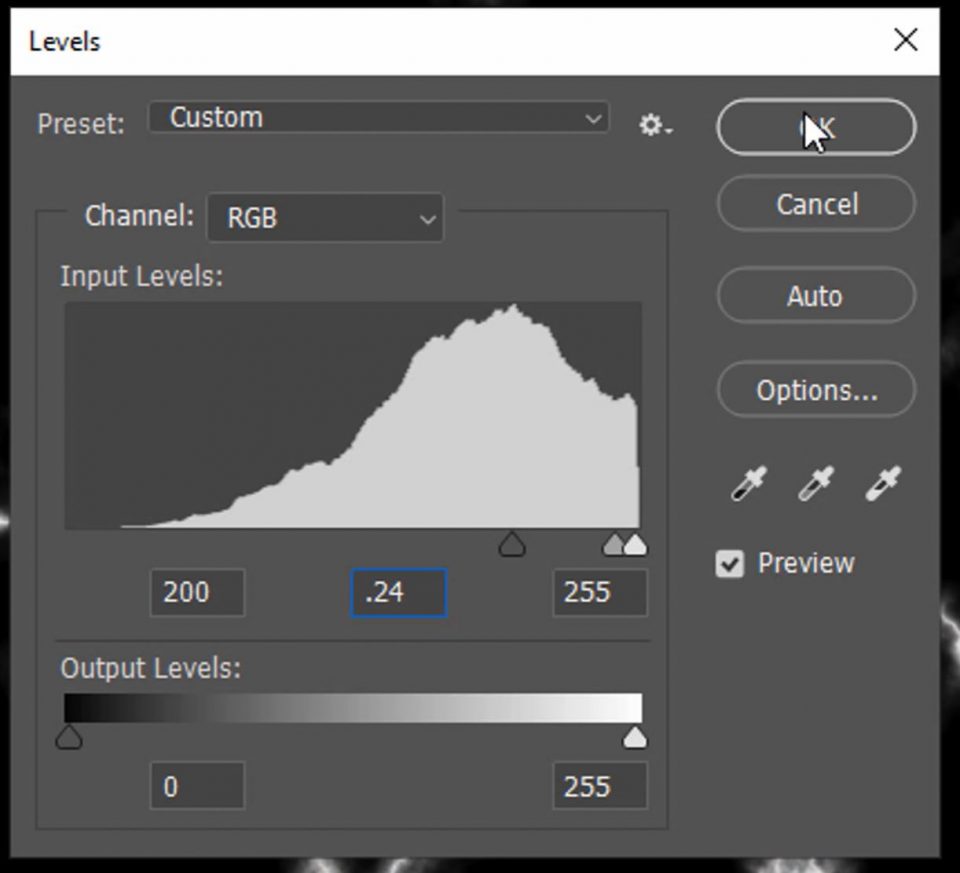The height and width of the screenshot is (873, 960).
Task: Click the input shadow field showing 200
Action: 197,593
